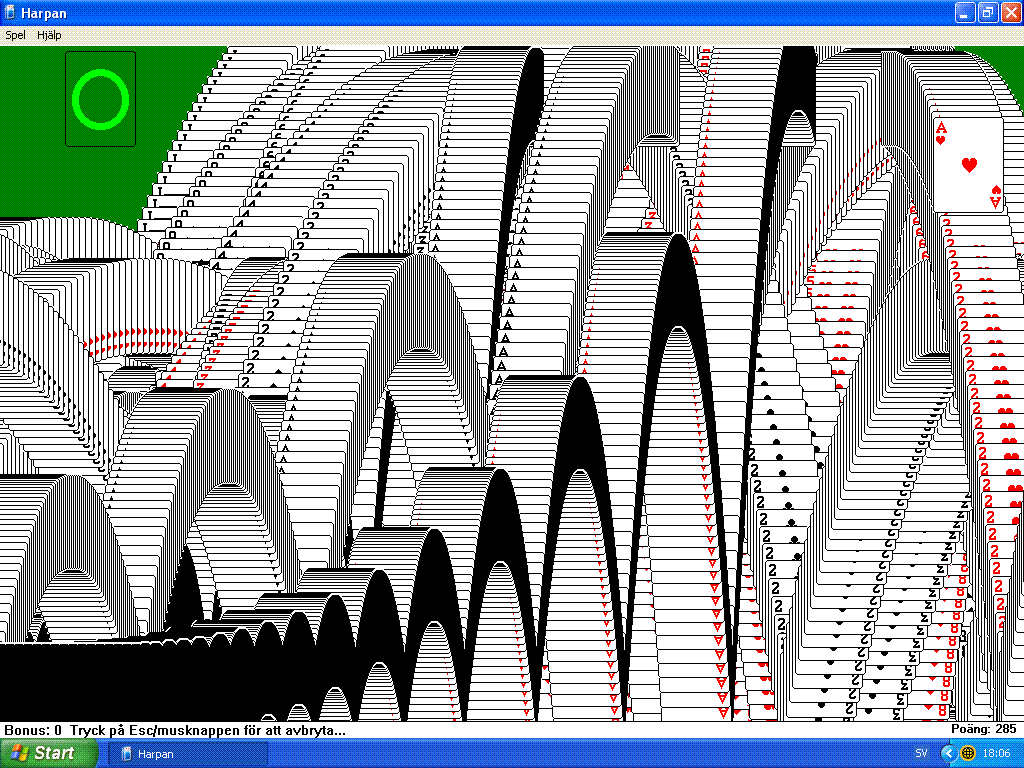This screenshot has height=768, width=1024.
Task: Click the 'Tryck på Esc' status bar message
Action: coord(208,730)
